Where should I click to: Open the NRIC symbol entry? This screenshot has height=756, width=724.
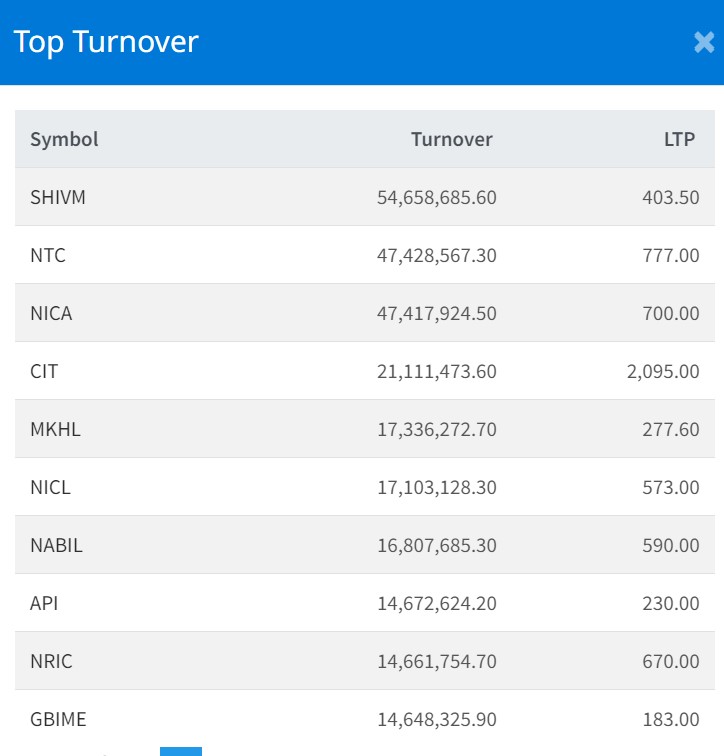pos(51,661)
